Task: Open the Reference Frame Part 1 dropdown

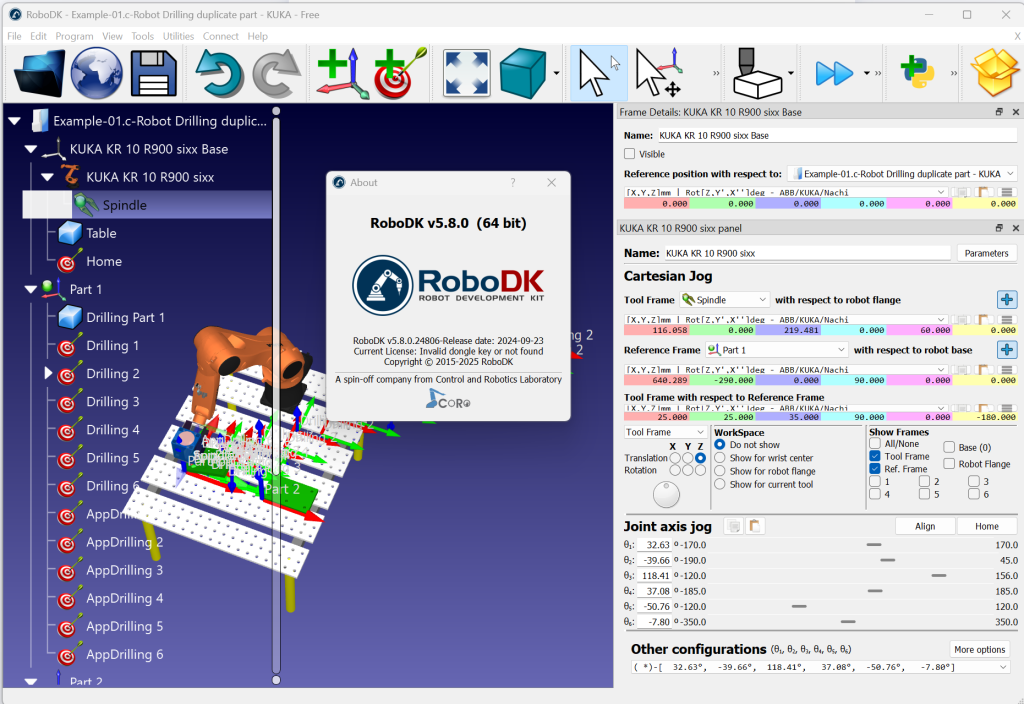Action: click(776, 350)
